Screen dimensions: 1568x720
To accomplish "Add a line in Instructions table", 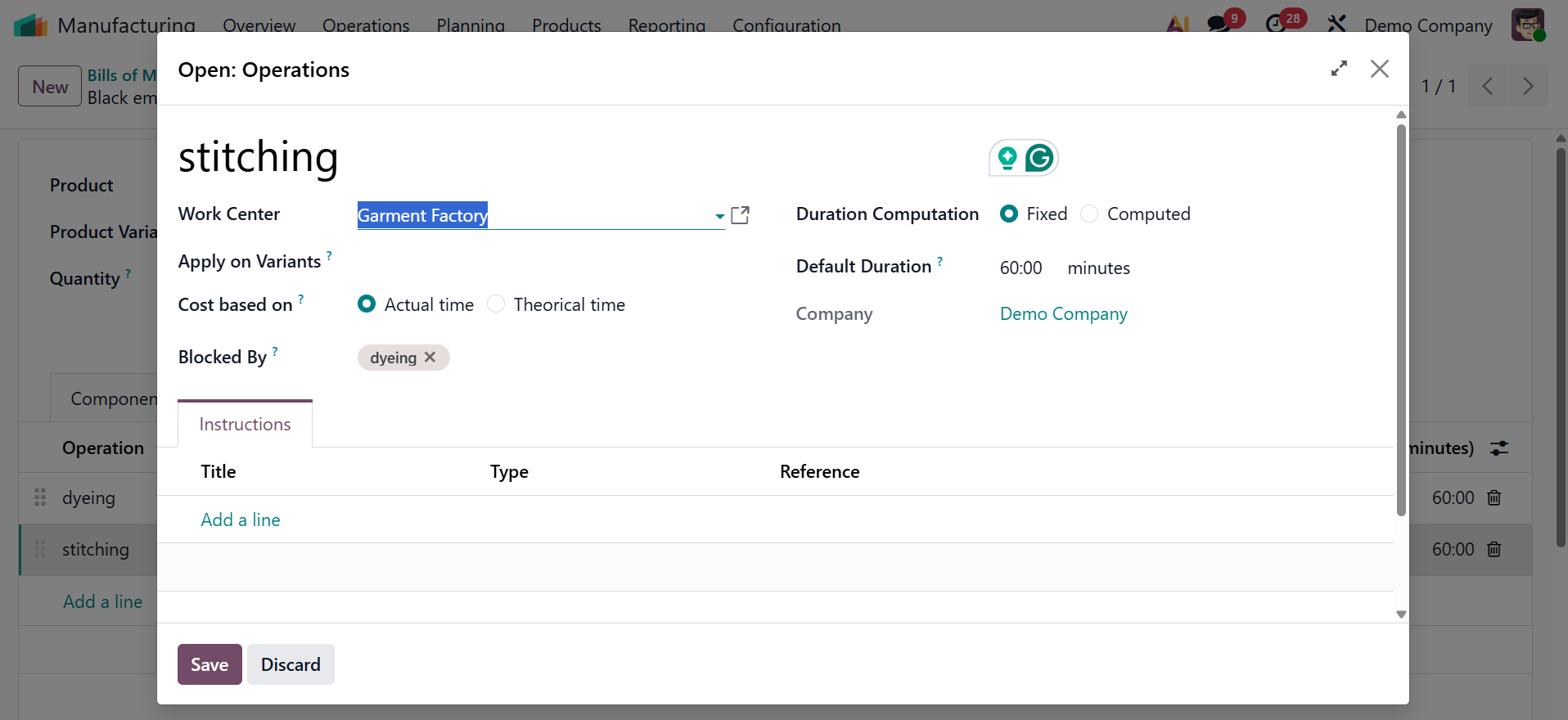I will (241, 520).
